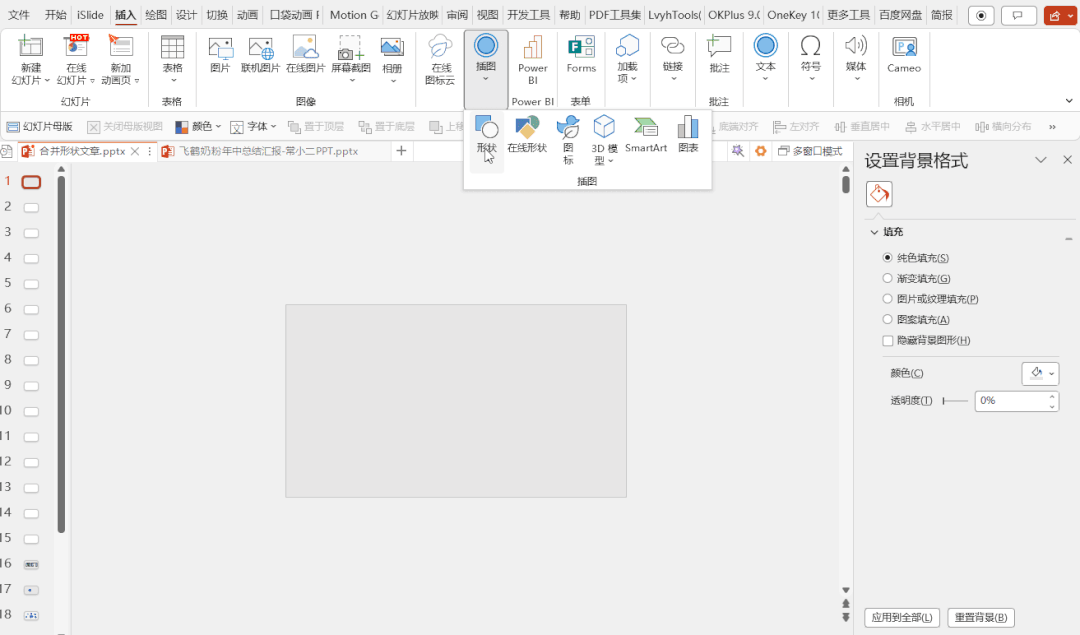Click the record button in the title bar
The image size is (1080, 635).
981,15
